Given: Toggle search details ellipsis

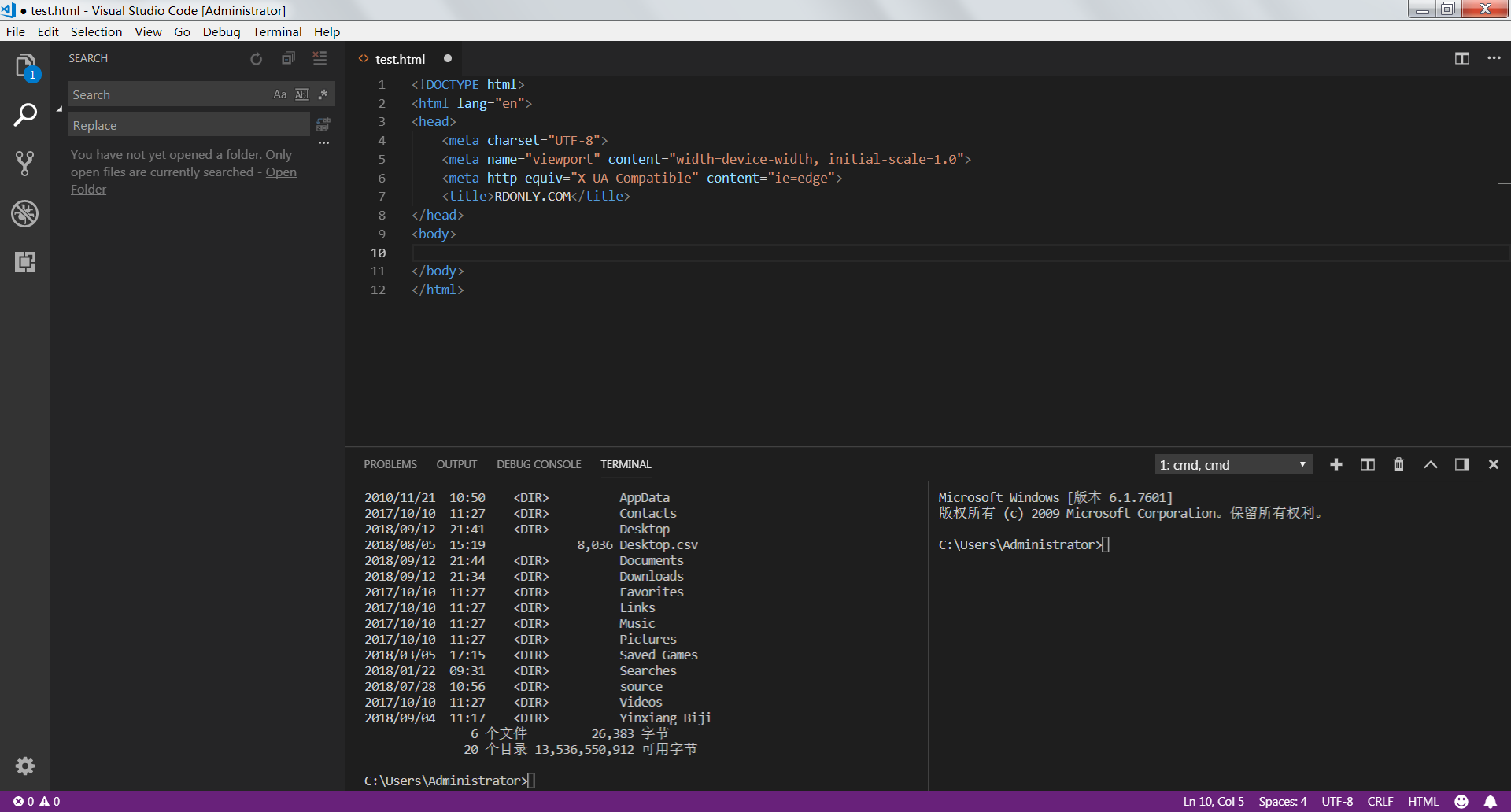Looking at the screenshot, I should click(323, 143).
